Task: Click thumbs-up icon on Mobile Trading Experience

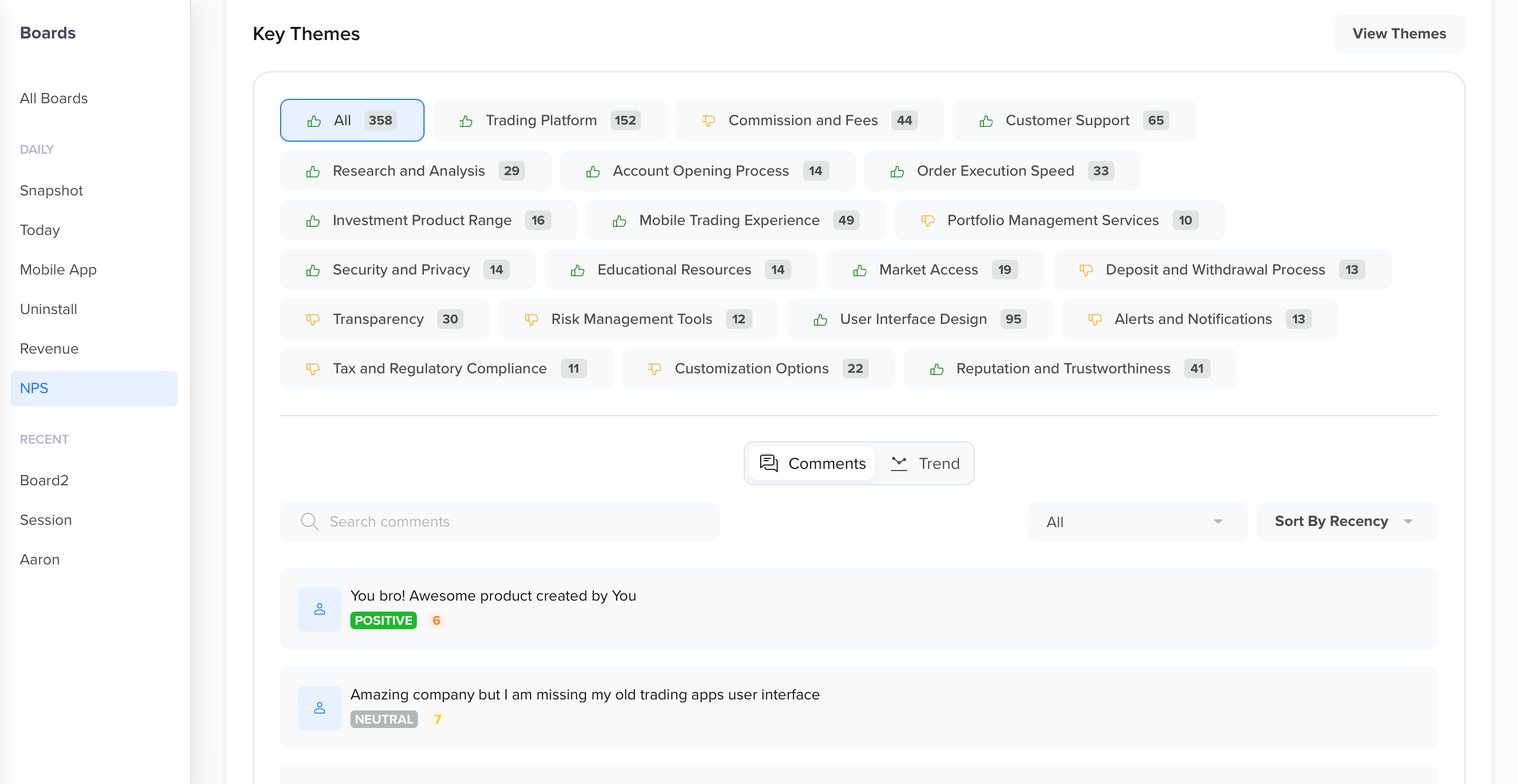Action: pyautogui.click(x=618, y=220)
